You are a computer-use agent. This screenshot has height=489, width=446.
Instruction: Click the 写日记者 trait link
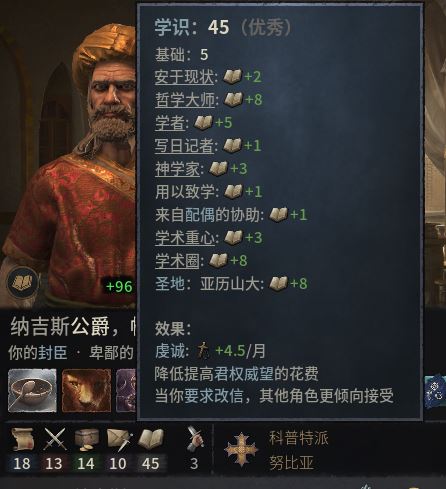click(184, 146)
